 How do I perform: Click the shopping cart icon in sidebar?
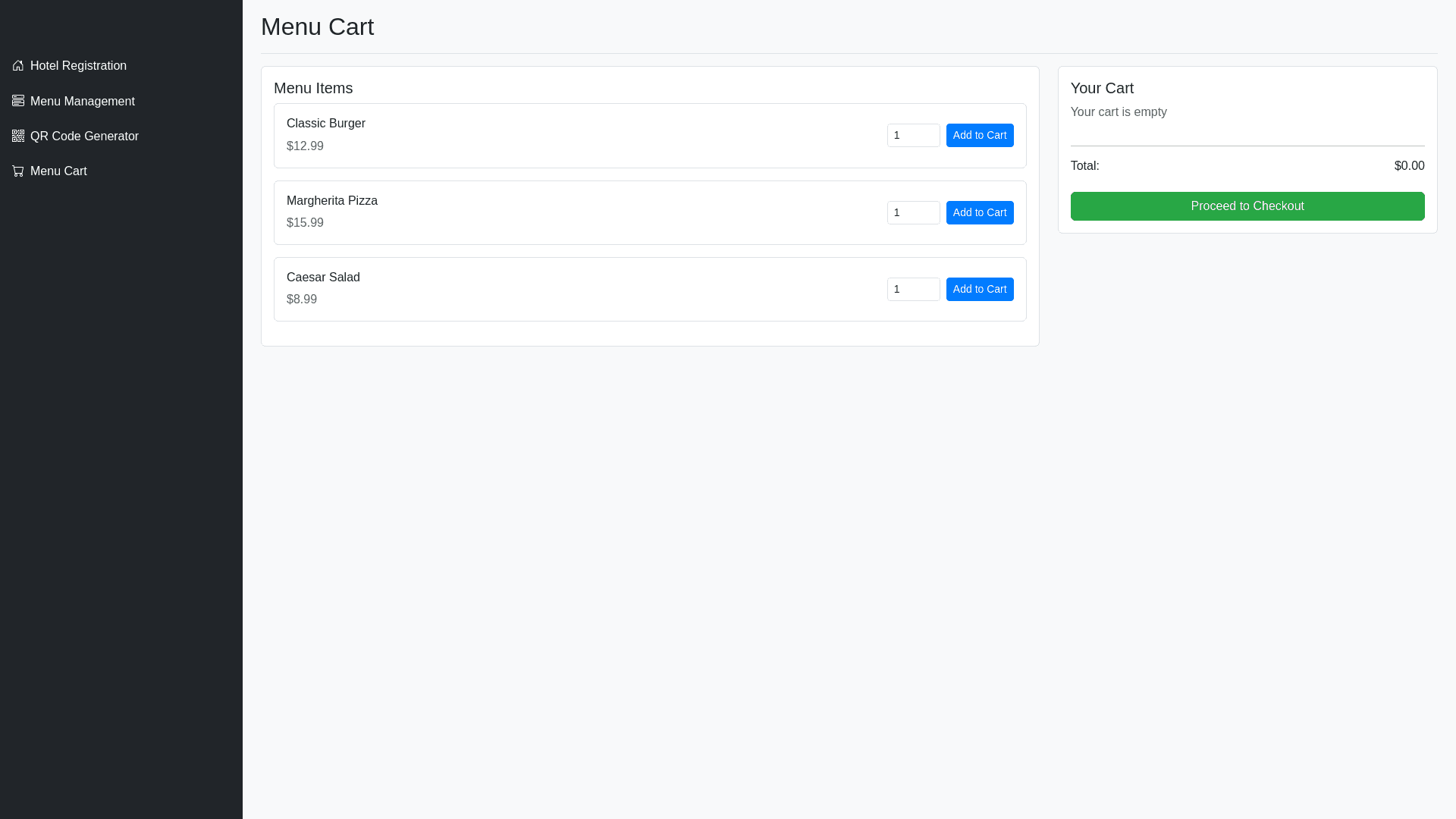click(18, 171)
